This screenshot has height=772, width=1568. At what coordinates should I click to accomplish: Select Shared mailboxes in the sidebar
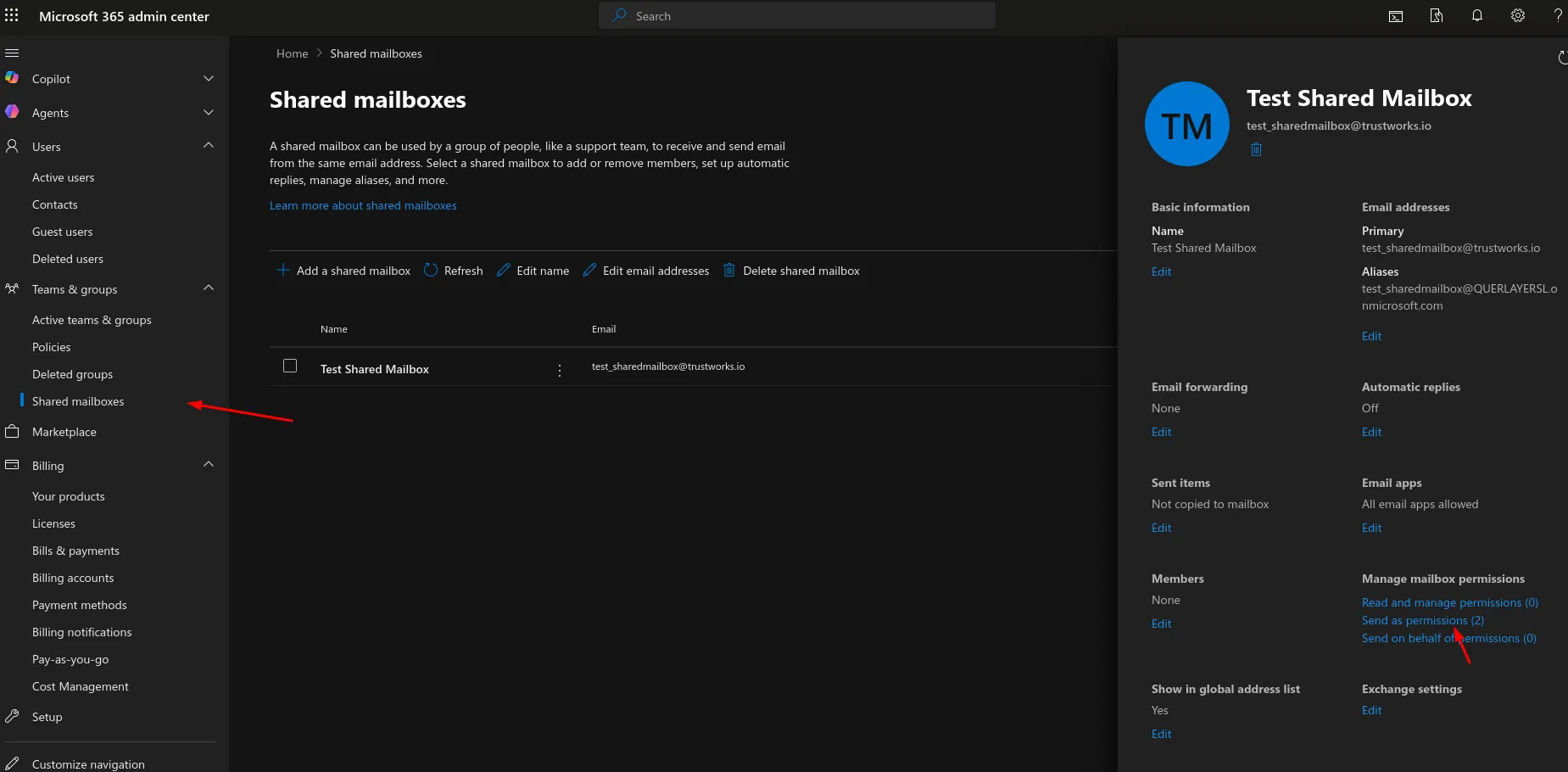pyautogui.click(x=78, y=401)
